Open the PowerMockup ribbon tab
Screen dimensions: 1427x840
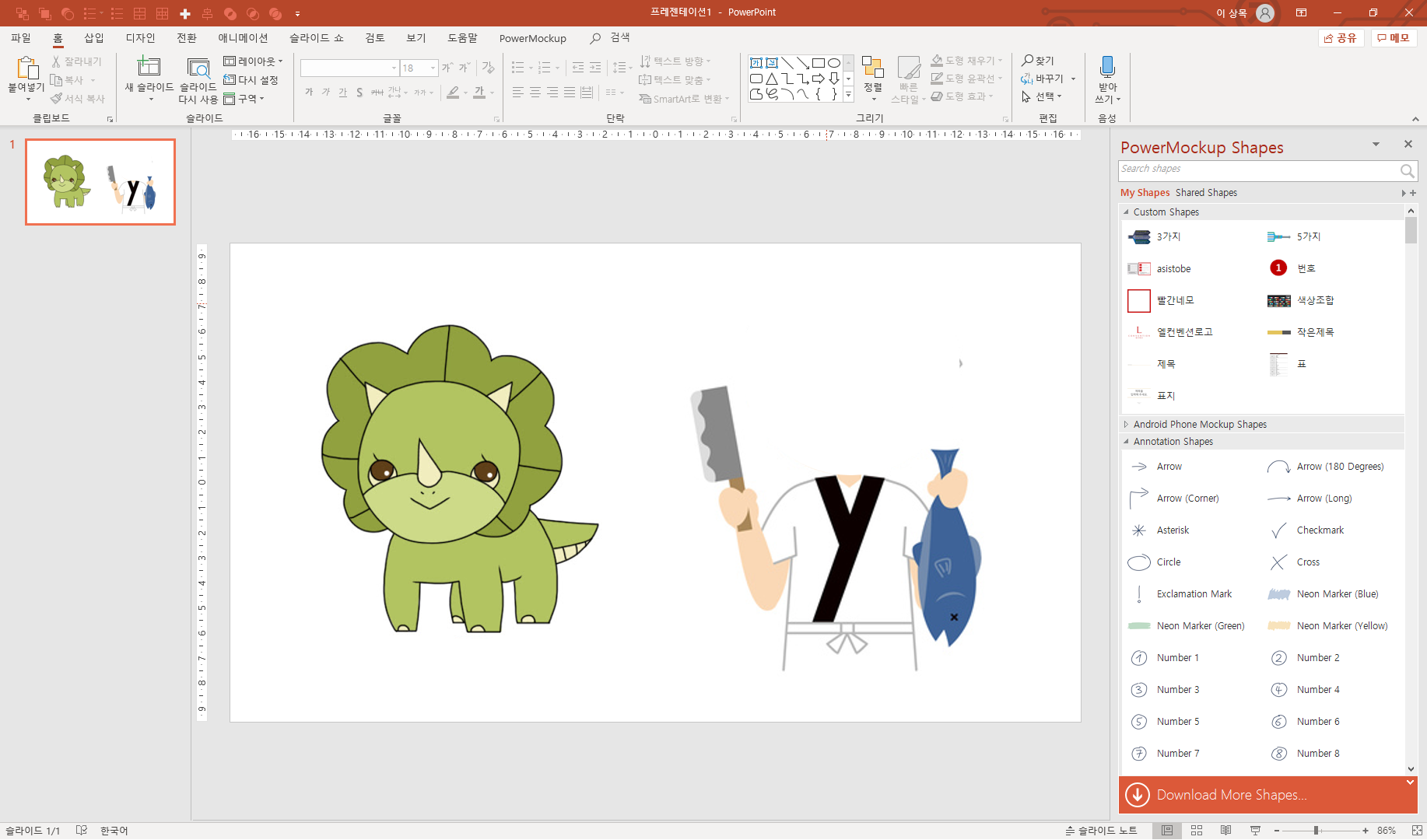(x=533, y=38)
